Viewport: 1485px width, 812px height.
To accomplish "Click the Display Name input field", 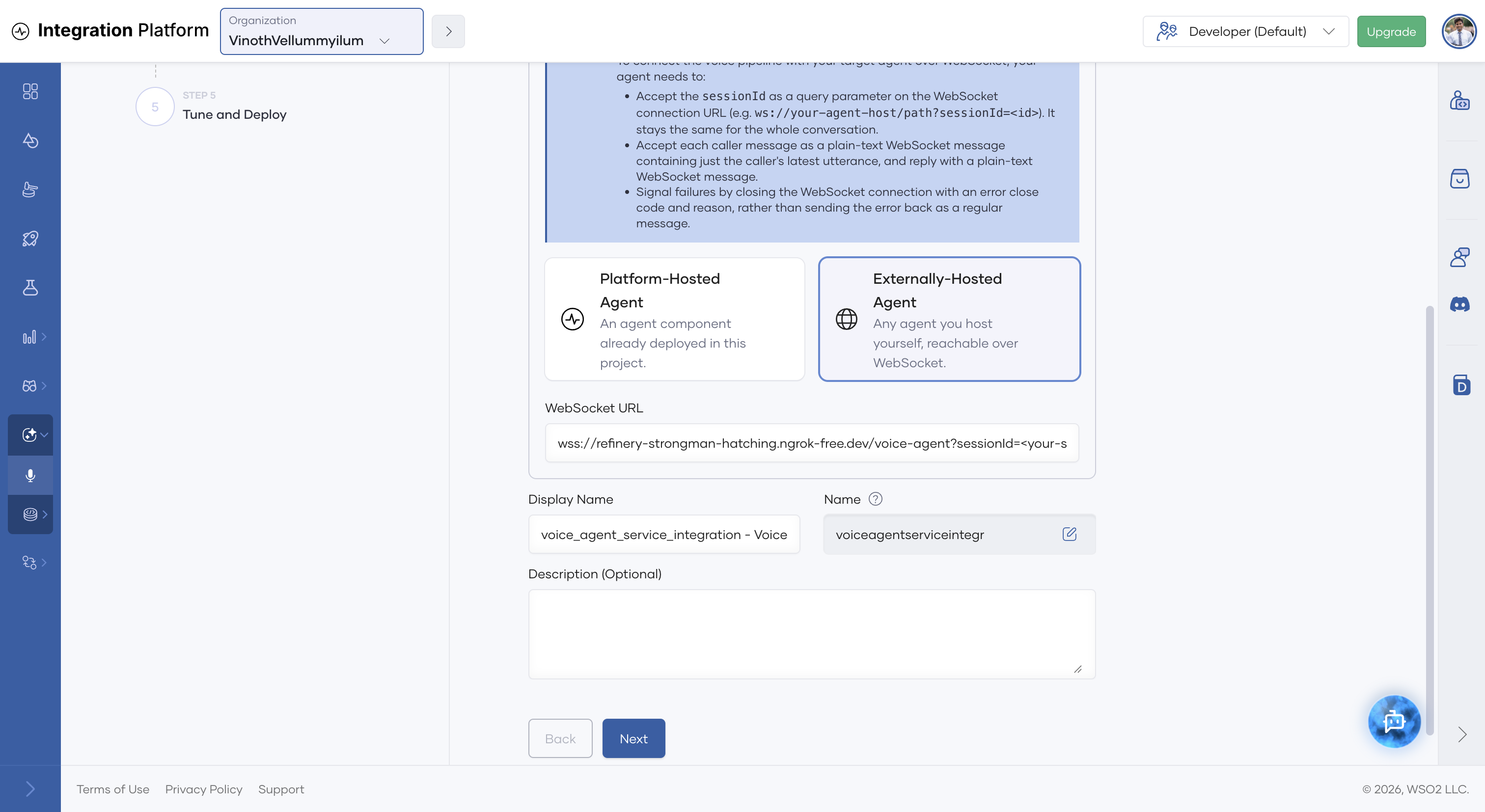I will click(x=664, y=534).
